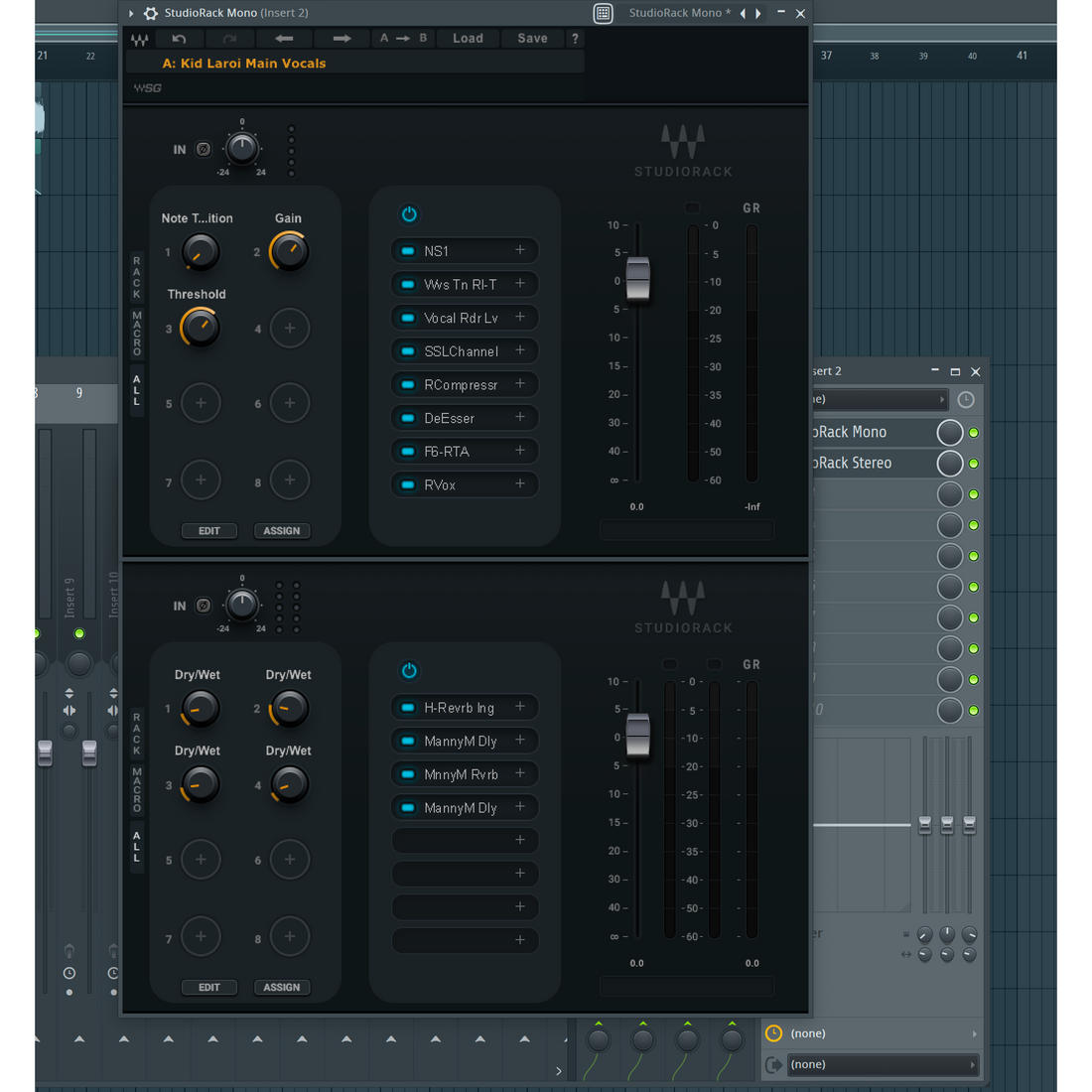The width and height of the screenshot is (1092, 1092).
Task: Open the Waves help question mark
Action: [x=575, y=39]
